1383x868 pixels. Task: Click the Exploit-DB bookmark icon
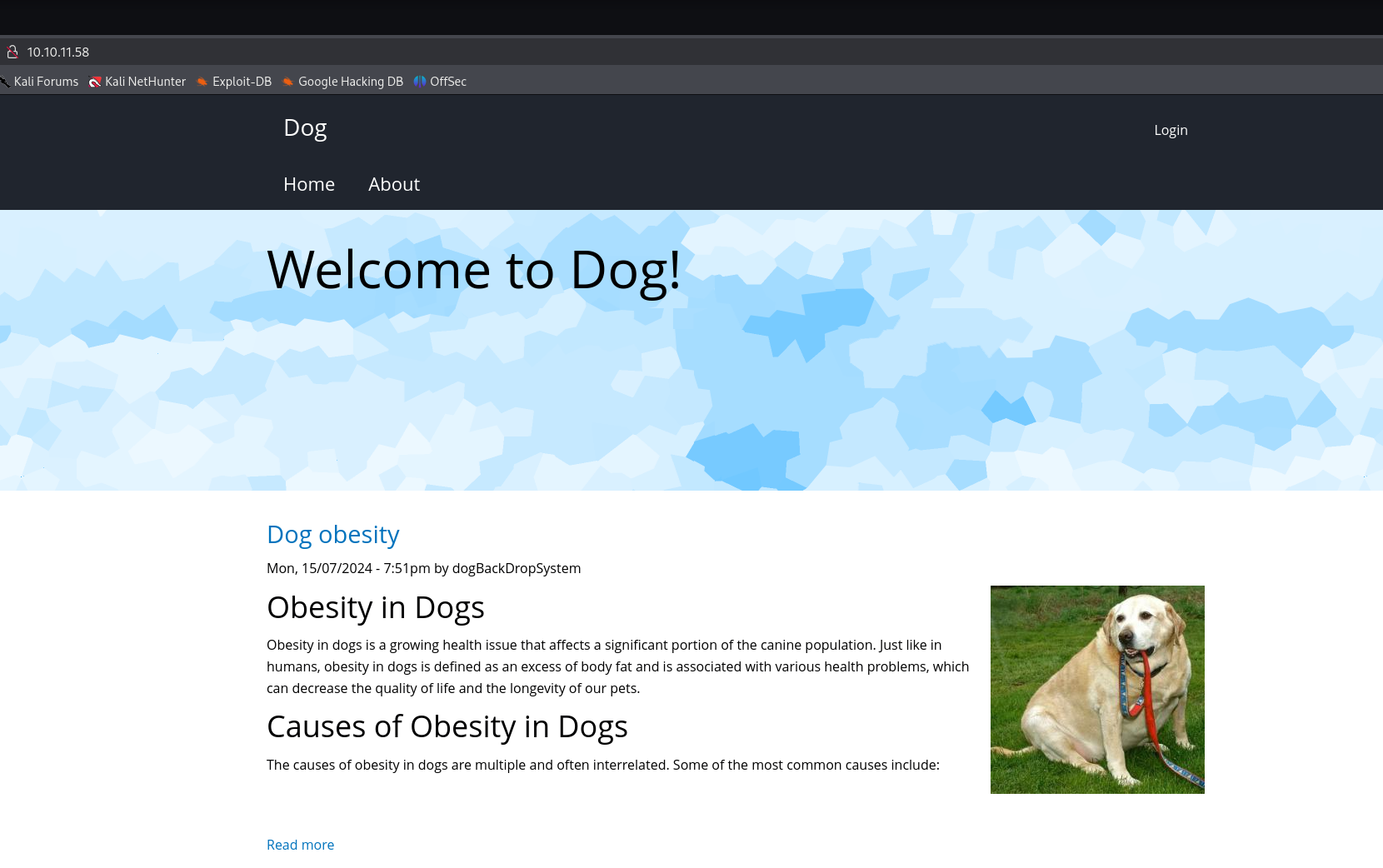tap(202, 82)
